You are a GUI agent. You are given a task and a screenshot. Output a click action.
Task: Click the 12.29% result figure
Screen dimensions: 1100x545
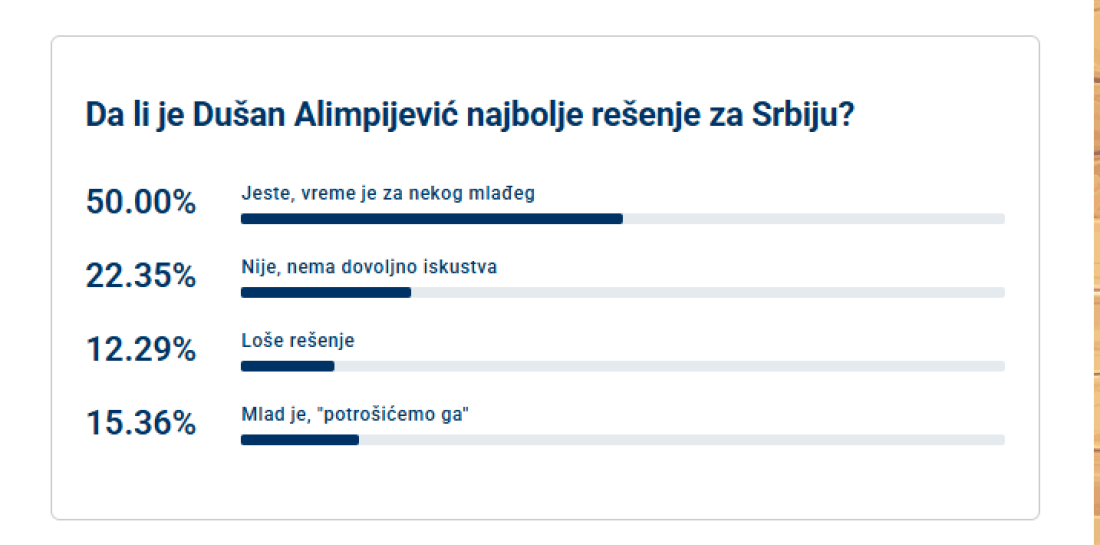[141, 350]
